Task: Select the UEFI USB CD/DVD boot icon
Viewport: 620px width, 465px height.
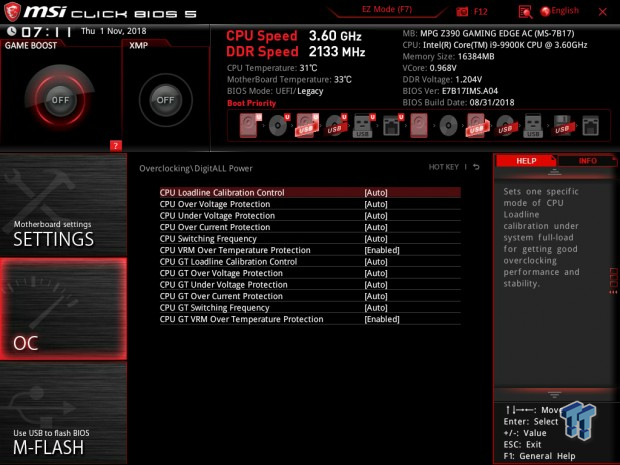Action: pyautogui.click(x=336, y=125)
